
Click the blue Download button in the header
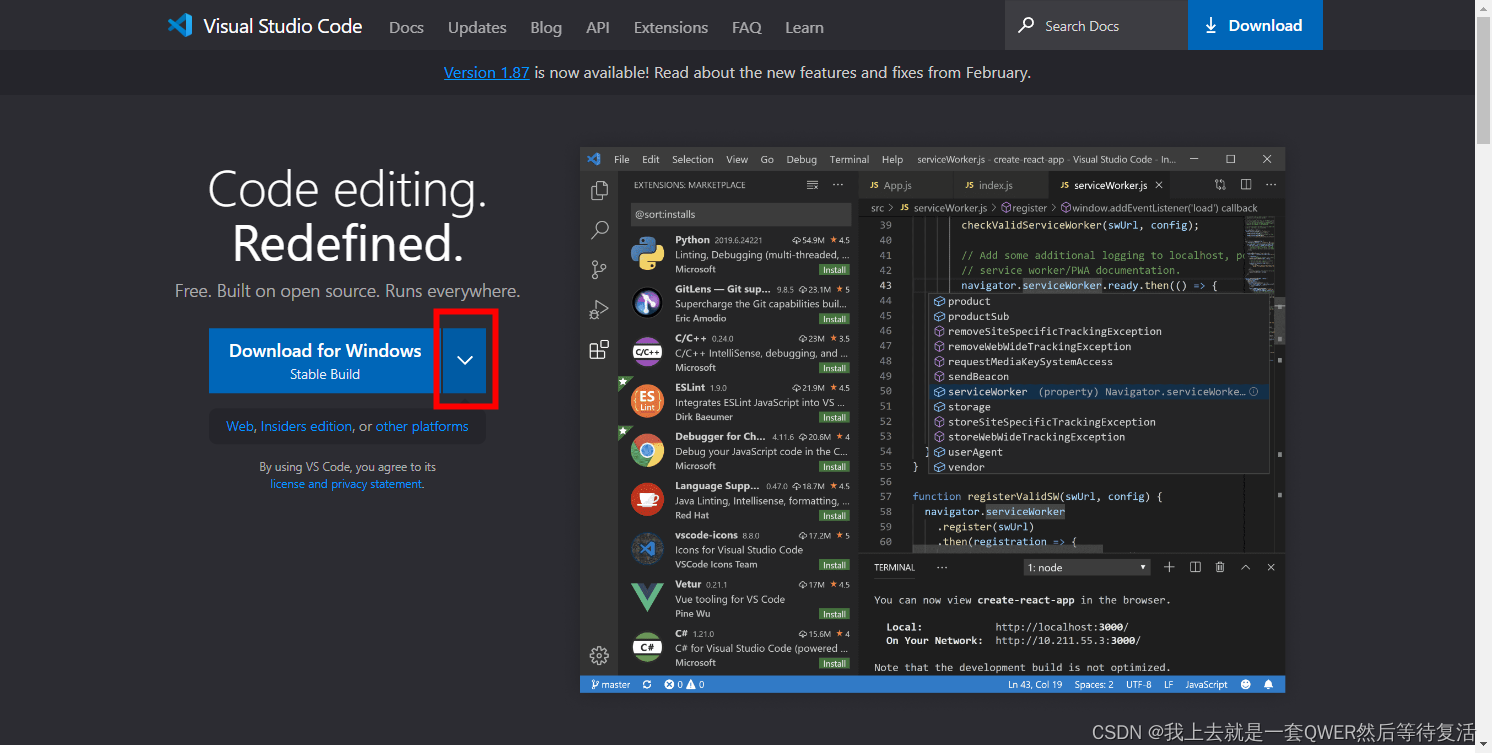click(1255, 25)
